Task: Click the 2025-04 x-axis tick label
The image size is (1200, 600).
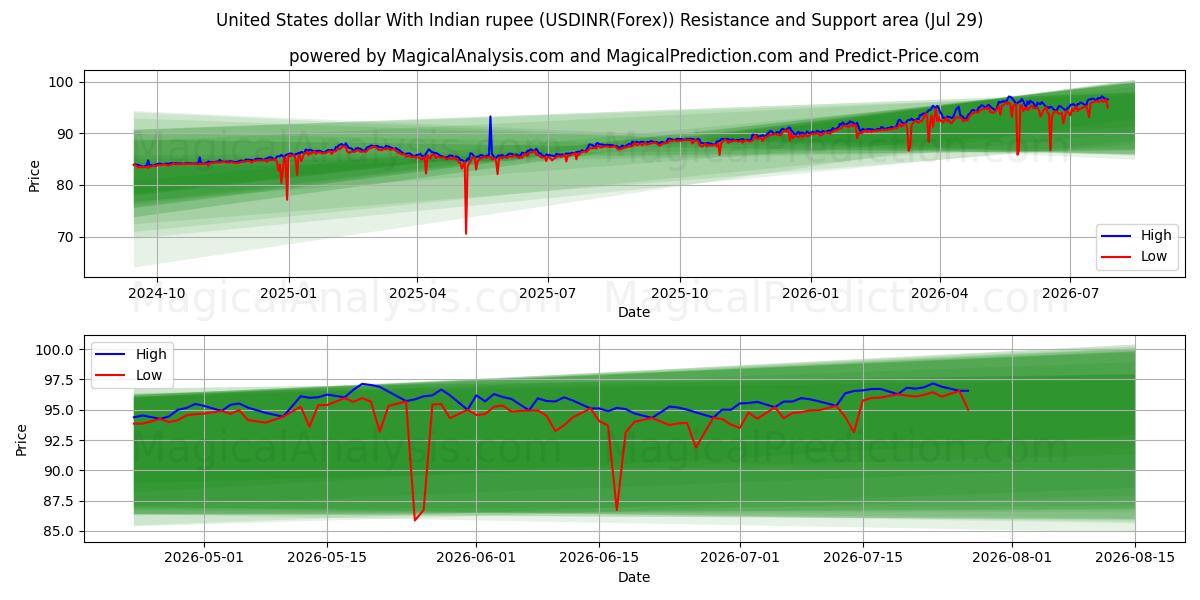Action: [417, 293]
